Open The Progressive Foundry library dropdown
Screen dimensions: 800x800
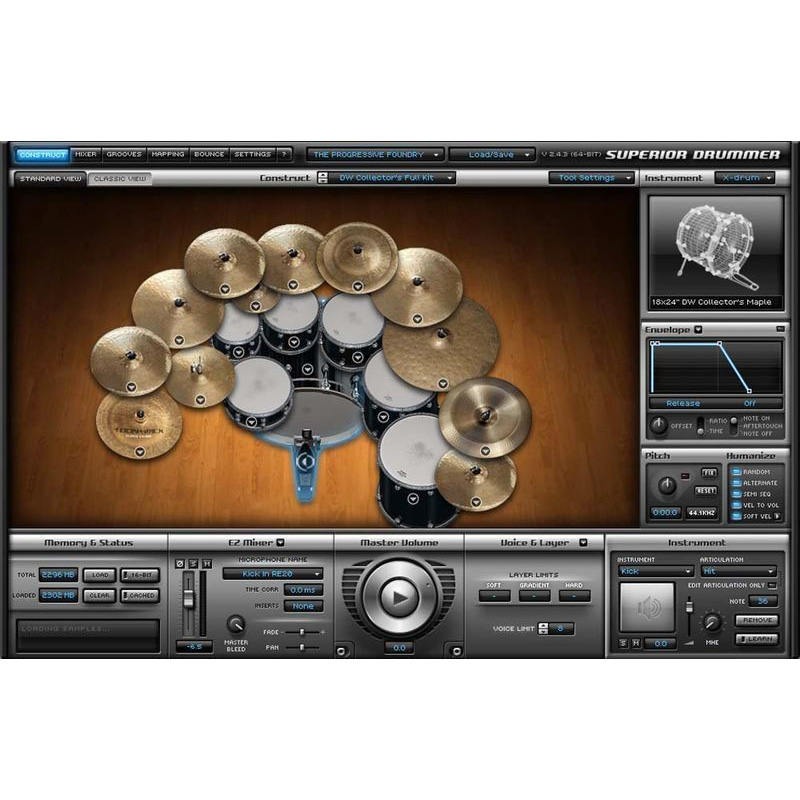tap(375, 155)
